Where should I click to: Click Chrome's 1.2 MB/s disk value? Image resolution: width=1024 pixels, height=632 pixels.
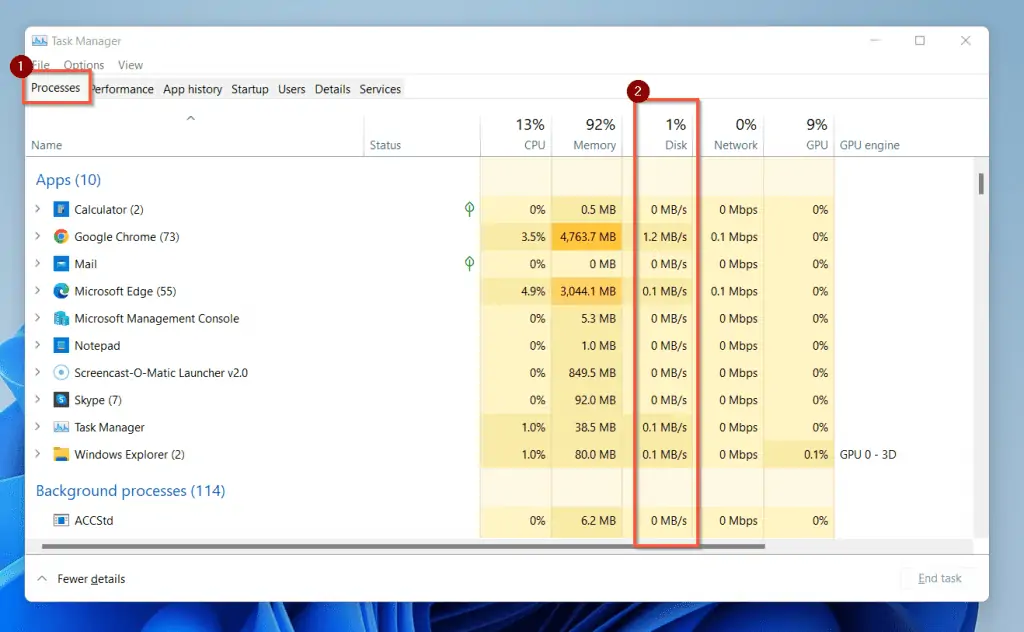coord(664,236)
